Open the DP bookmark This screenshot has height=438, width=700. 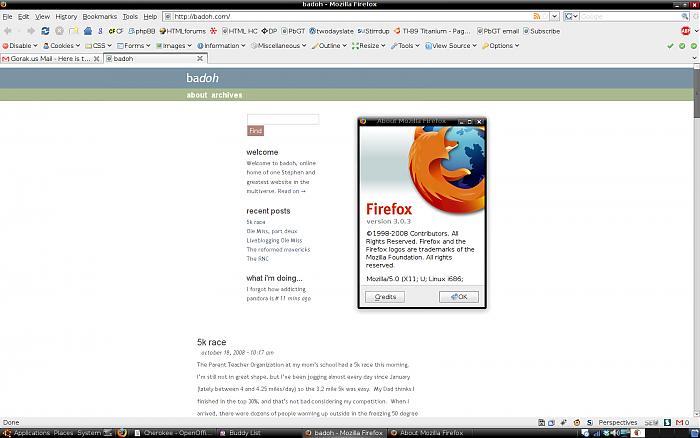point(269,31)
